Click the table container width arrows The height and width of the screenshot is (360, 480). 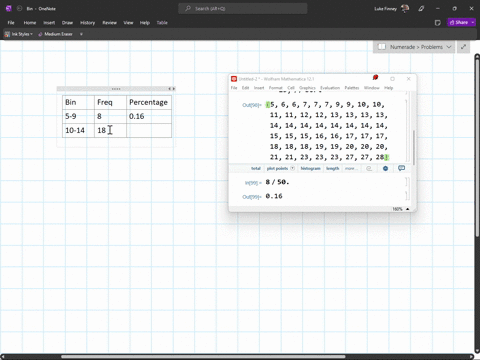pyautogui.click(x=171, y=89)
